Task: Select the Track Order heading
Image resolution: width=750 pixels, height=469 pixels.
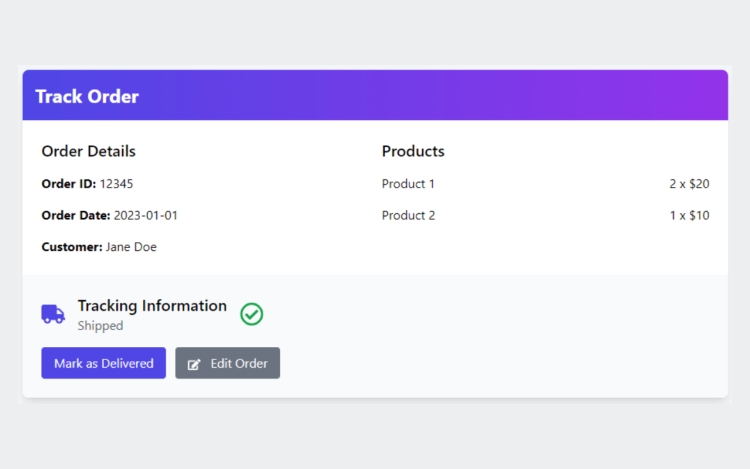Action: click(x=87, y=97)
